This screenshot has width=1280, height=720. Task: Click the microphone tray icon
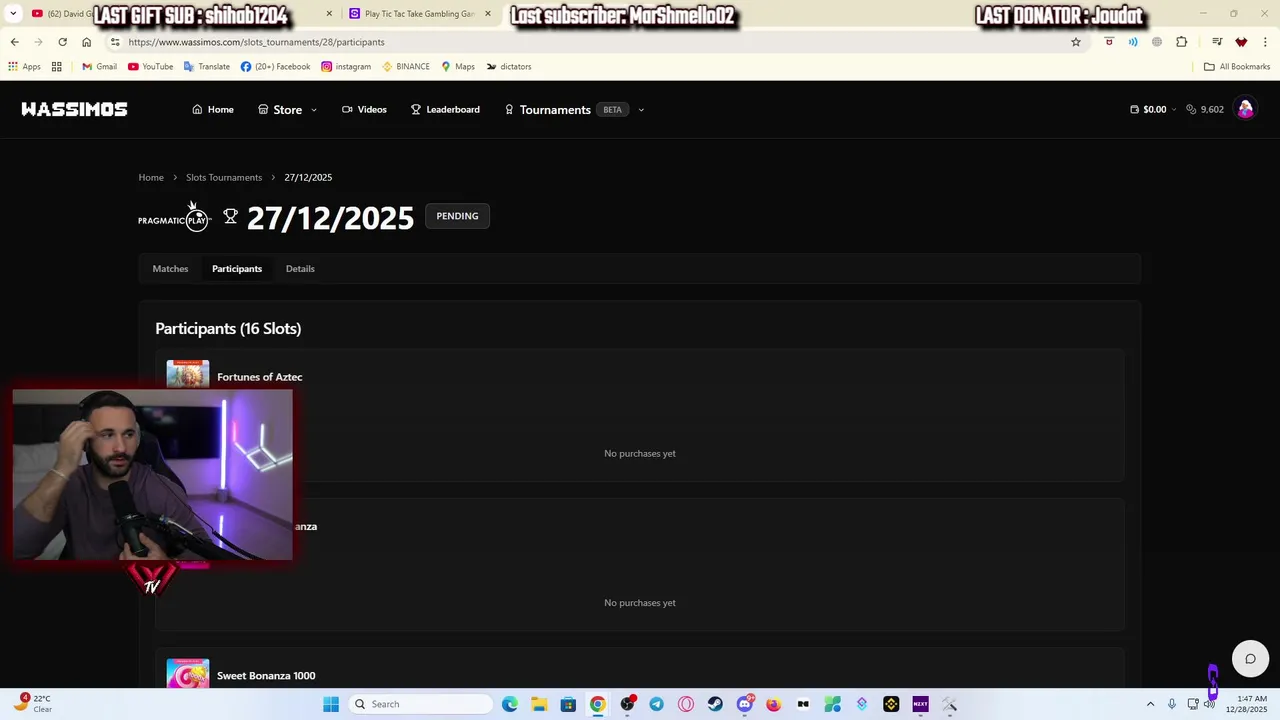pyautogui.click(x=1172, y=704)
